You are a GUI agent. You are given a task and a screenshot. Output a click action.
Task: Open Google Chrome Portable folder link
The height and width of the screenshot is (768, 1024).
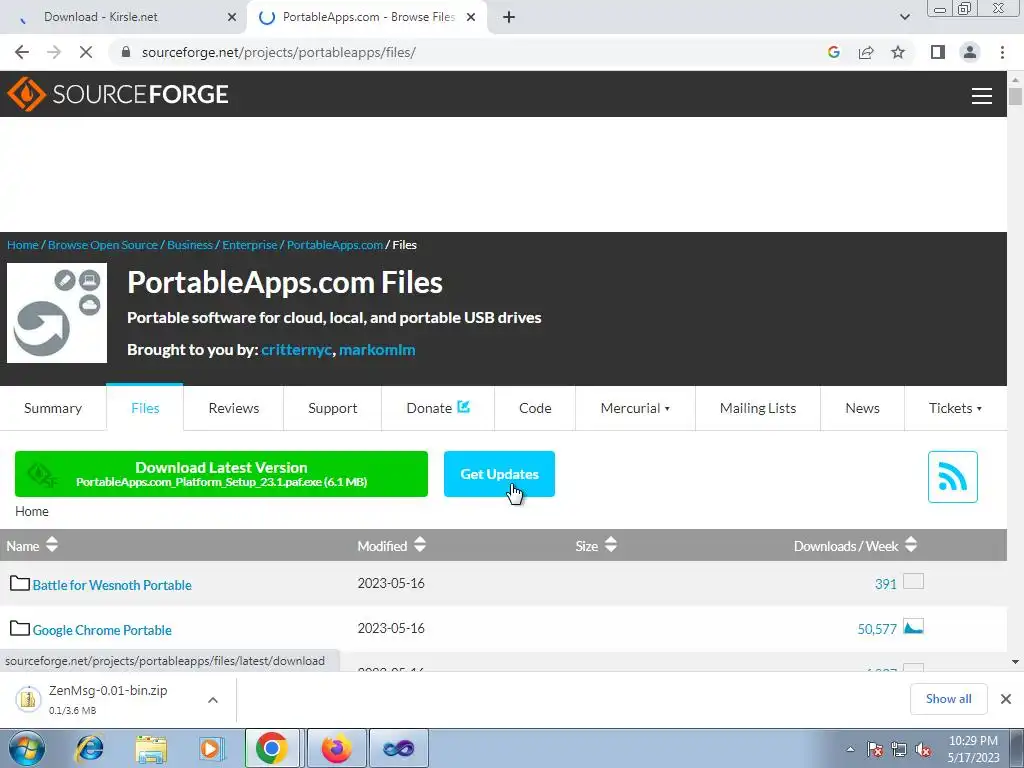(102, 630)
